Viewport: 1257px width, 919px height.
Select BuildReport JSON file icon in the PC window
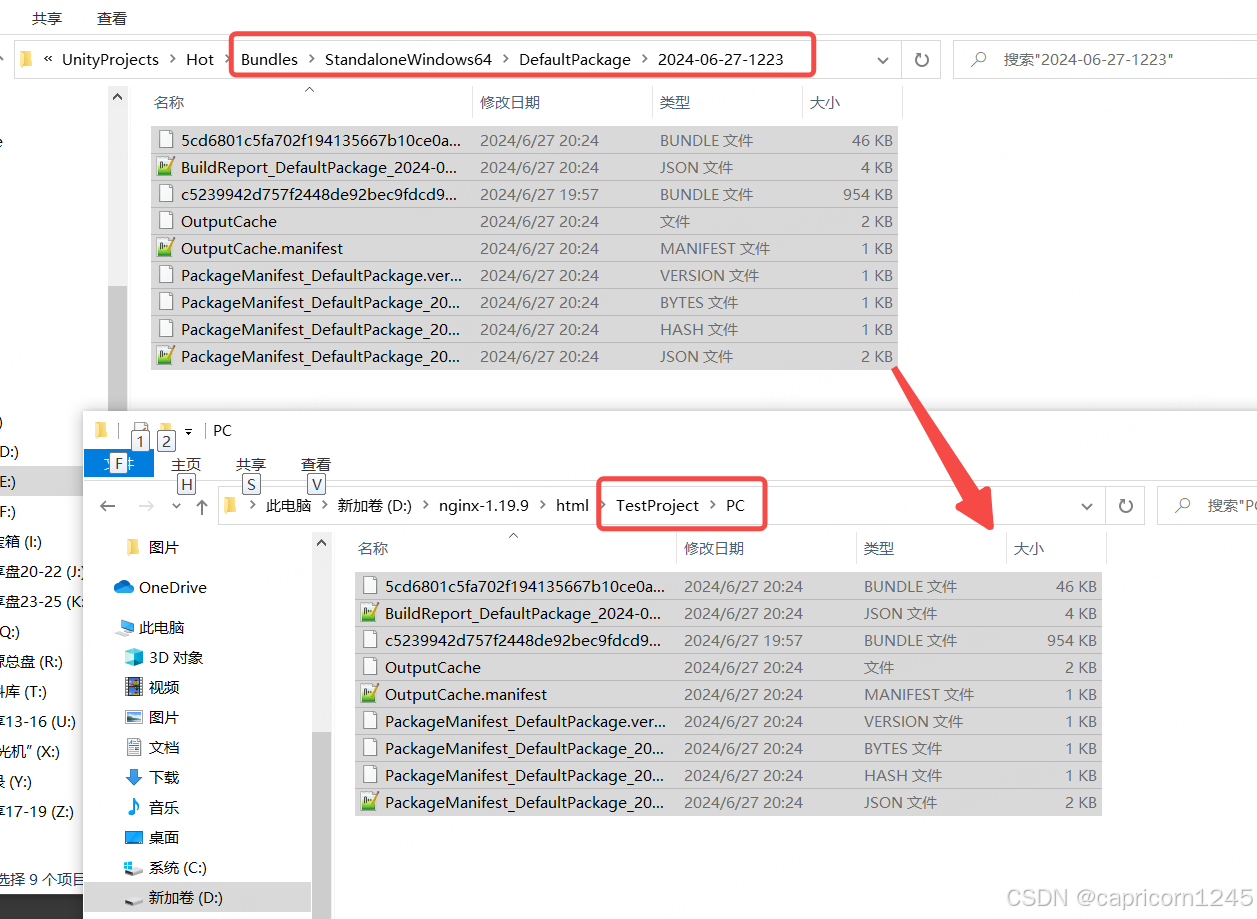[x=369, y=613]
